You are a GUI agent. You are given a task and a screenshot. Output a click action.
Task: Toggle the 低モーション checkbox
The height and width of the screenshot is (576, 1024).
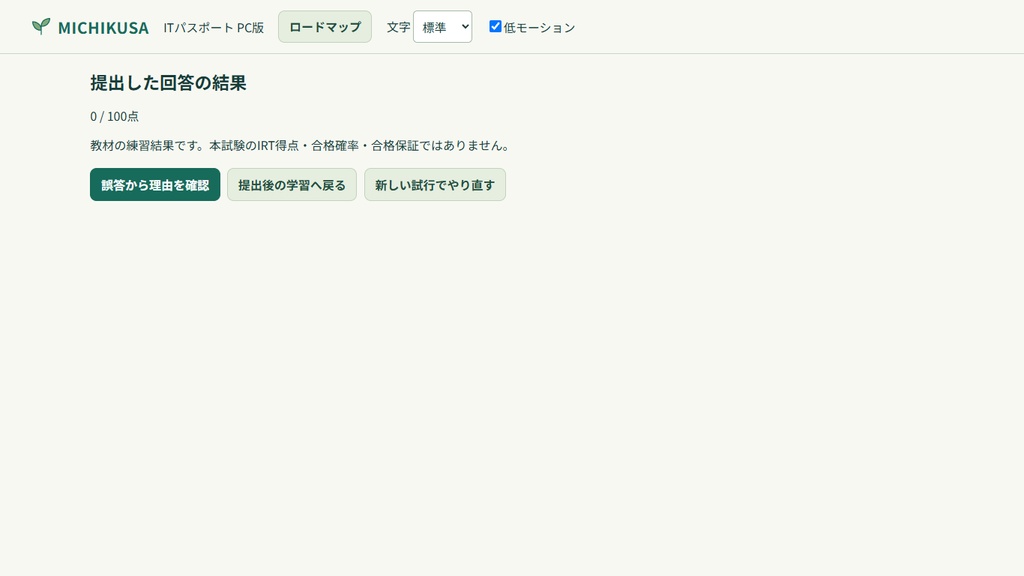pyautogui.click(x=495, y=26)
